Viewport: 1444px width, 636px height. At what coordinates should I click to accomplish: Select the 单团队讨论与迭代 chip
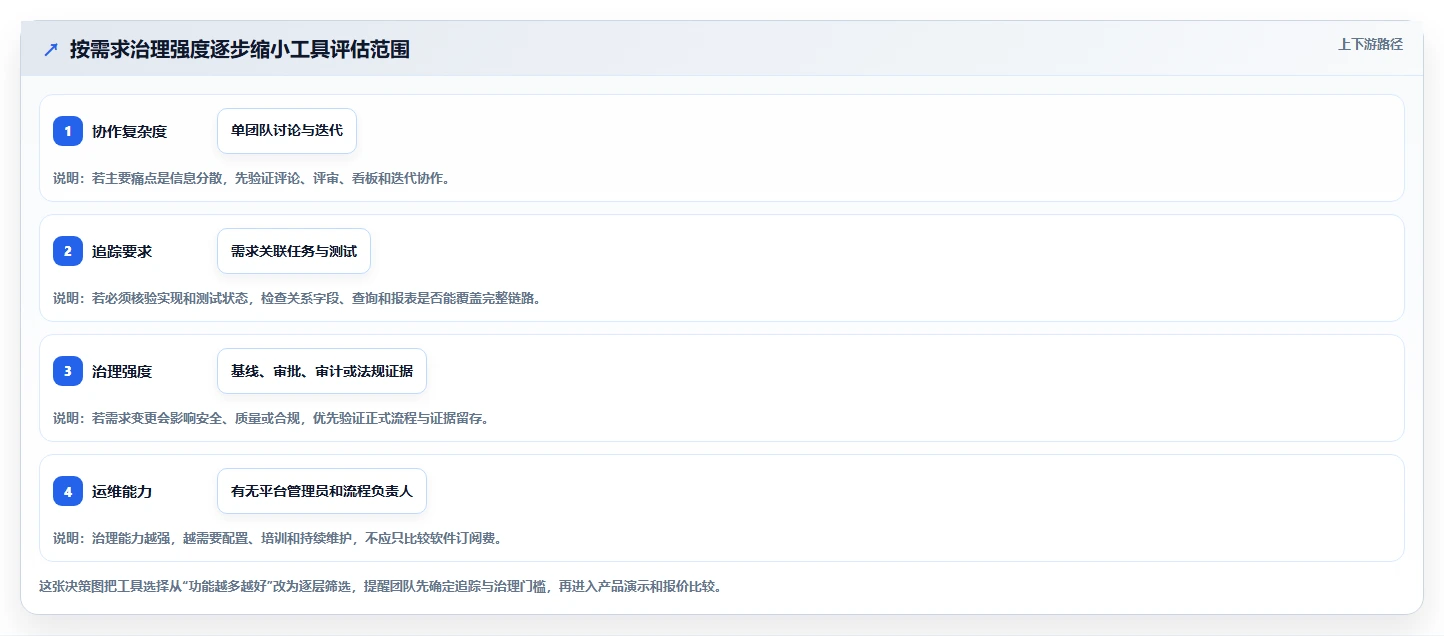click(x=287, y=131)
